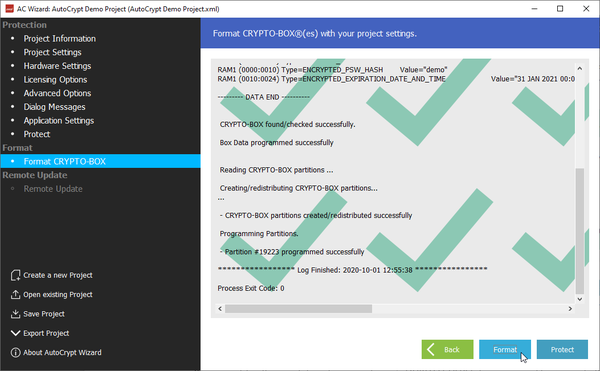Screen dimensions: 600x371
Task: Click the log scroll up arrow
Action: click(579, 68)
